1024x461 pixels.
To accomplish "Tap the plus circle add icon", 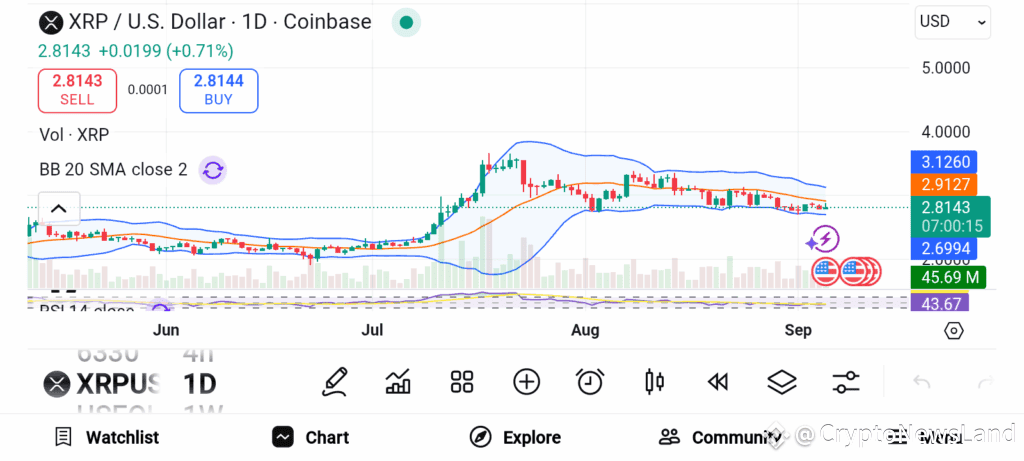I will click(526, 382).
